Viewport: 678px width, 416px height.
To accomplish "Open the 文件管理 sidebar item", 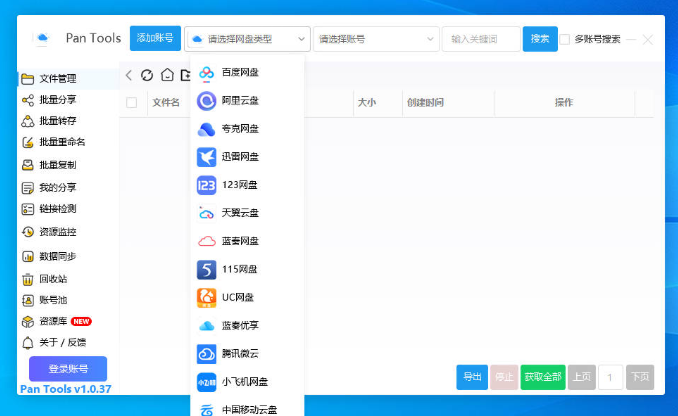I will pos(68,79).
